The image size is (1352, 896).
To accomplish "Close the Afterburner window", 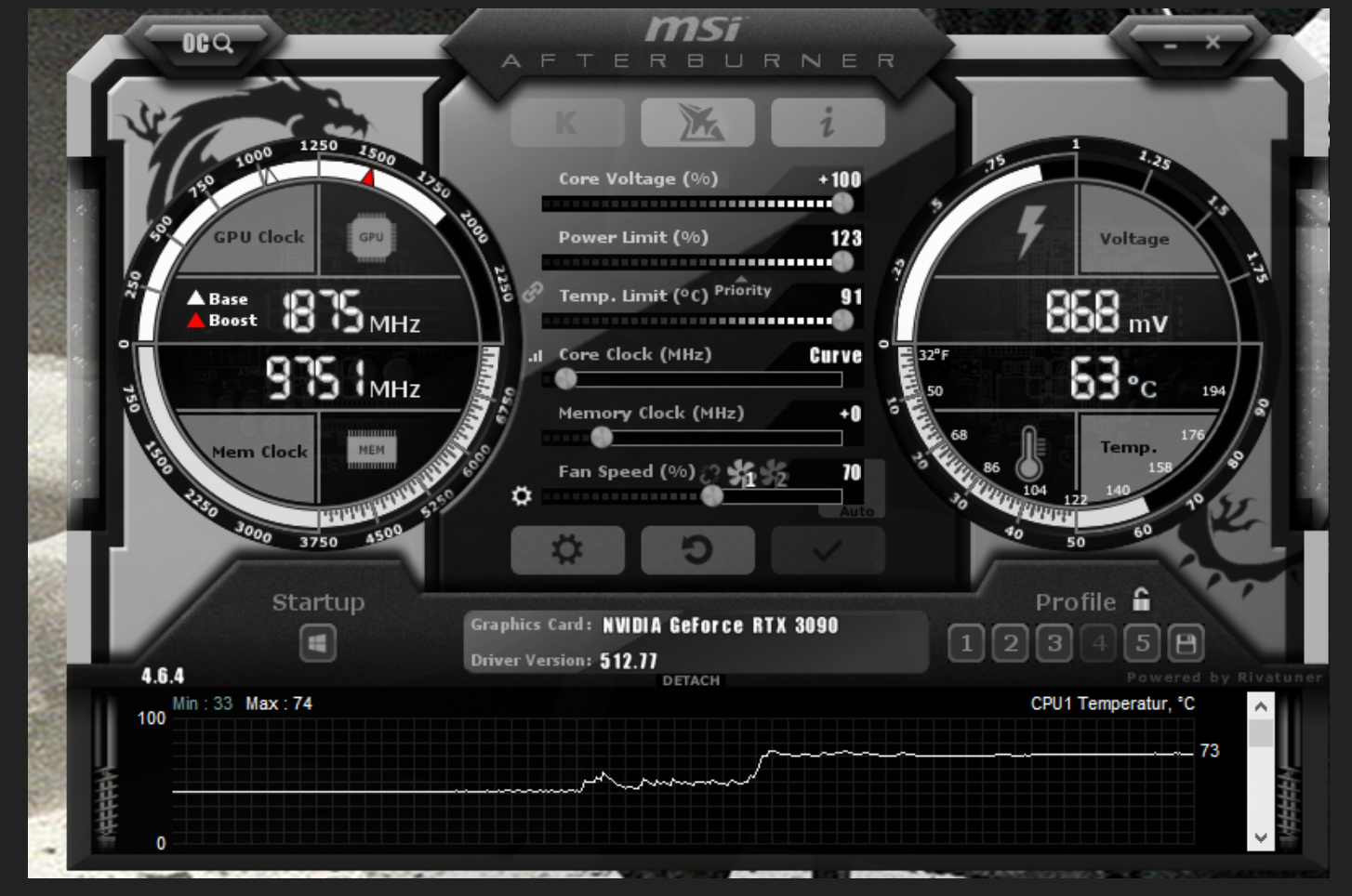I will 1213,42.
